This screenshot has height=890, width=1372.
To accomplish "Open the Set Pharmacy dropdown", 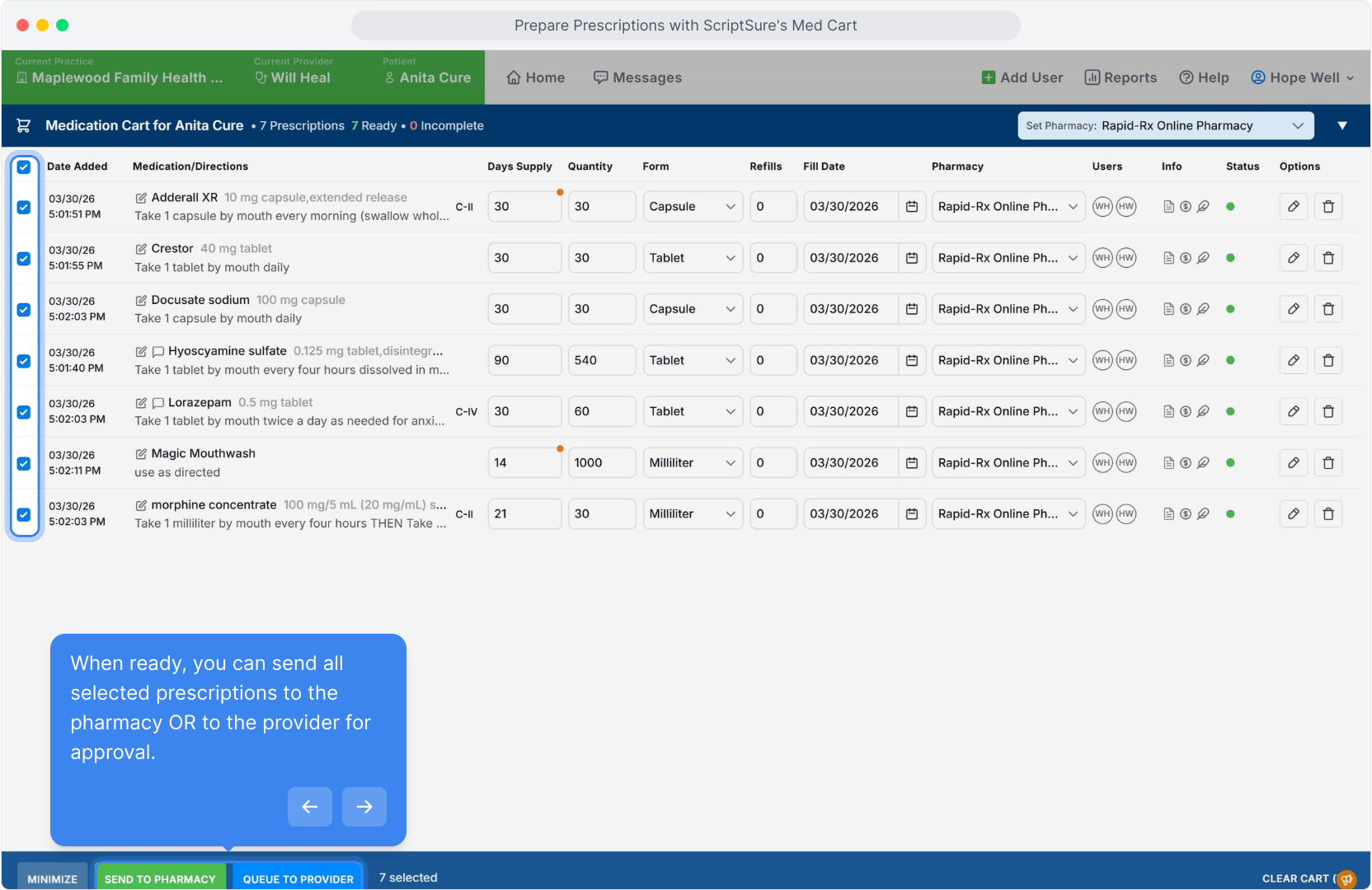I will [x=1166, y=125].
